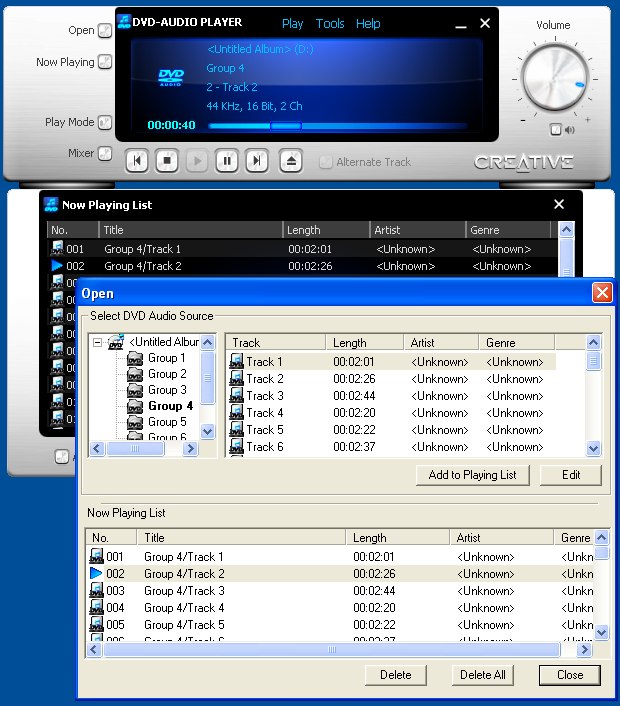The image size is (620, 706).
Task: Select playing 002 Group 4/Track 2 in dialog list
Action: pos(340,574)
